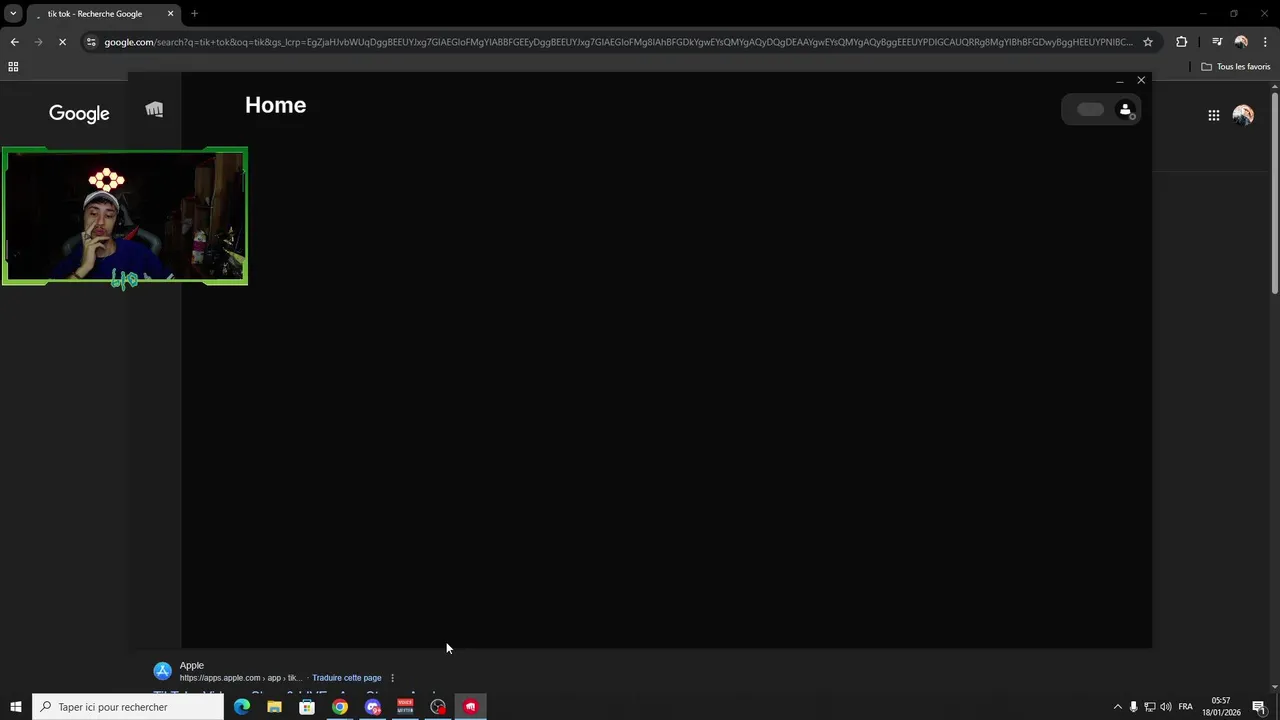Image resolution: width=1280 pixels, height=720 pixels.
Task: Click Traduire cette page link
Action: [x=347, y=678]
